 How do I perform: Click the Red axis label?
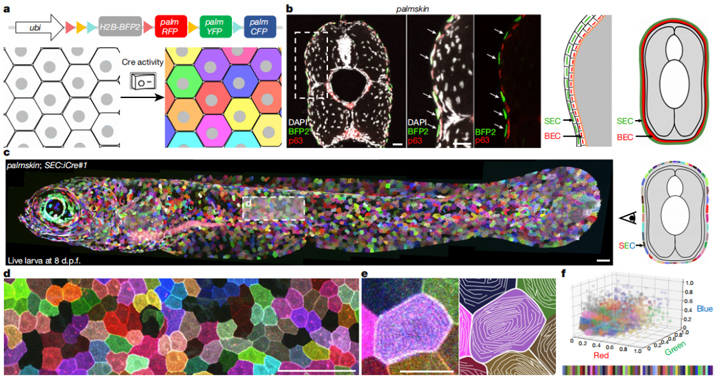click(x=601, y=355)
